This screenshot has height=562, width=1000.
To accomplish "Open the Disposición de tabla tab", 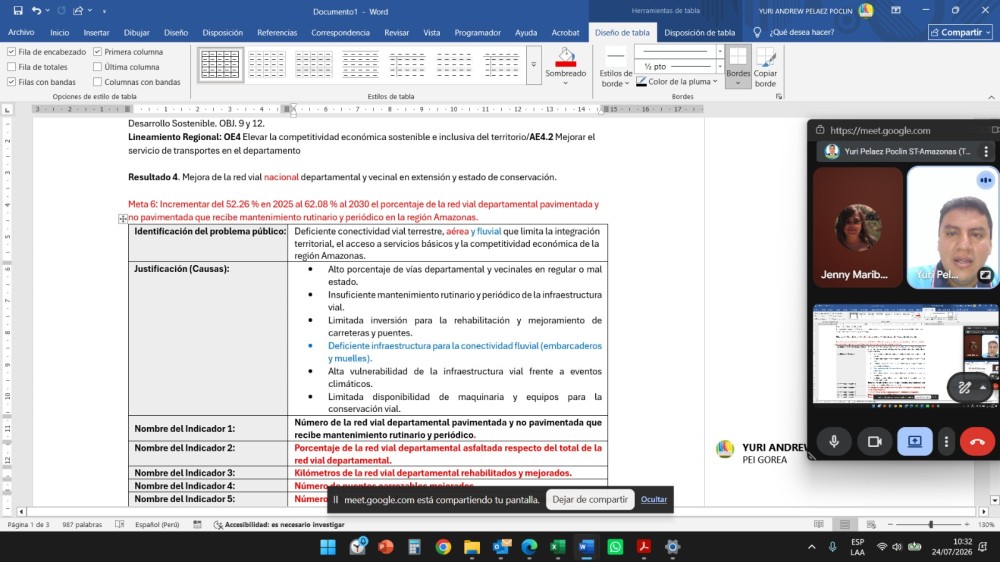I will pos(700,32).
